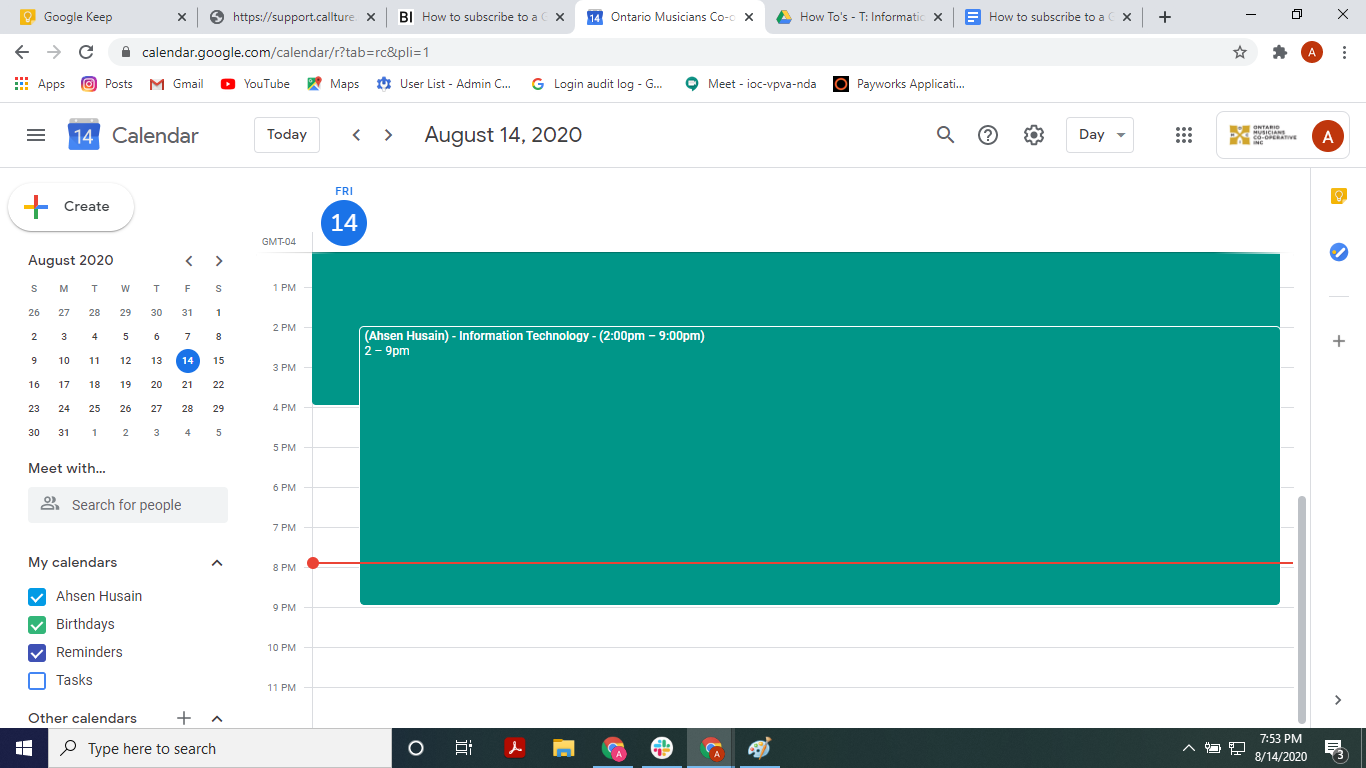The width and height of the screenshot is (1366, 768).
Task: Open Payworks Application bookmark
Action: click(x=900, y=84)
